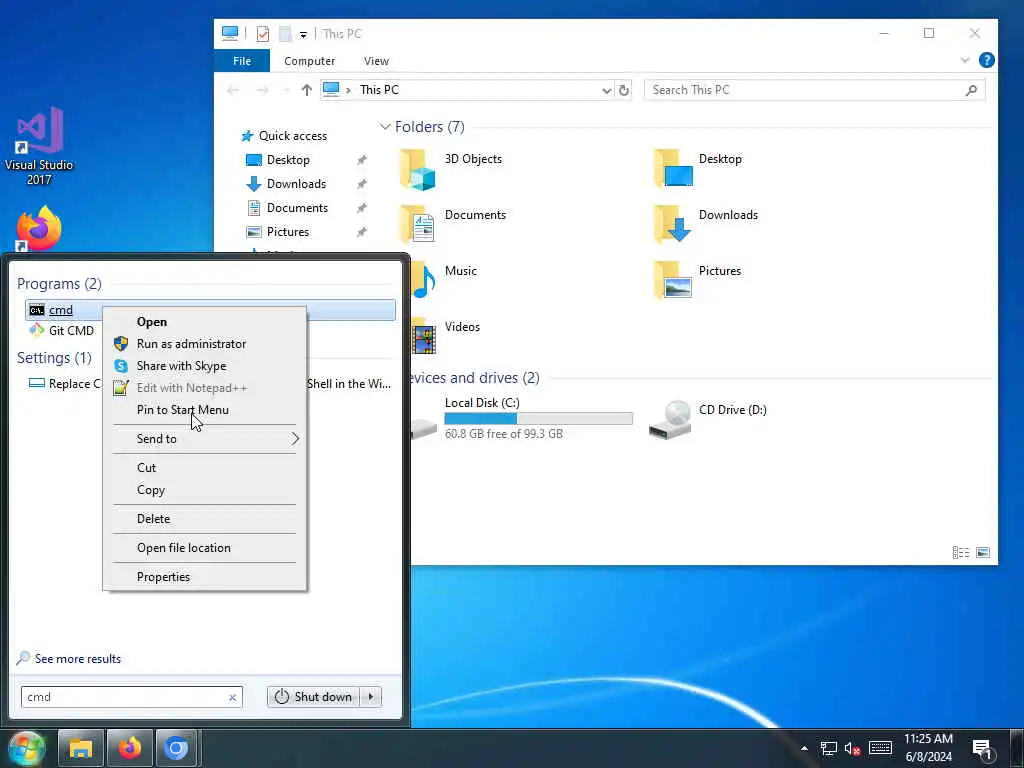Screen dimensions: 1024x768
Task: Choose Delete in the context menu
Action: [x=204, y=519]
